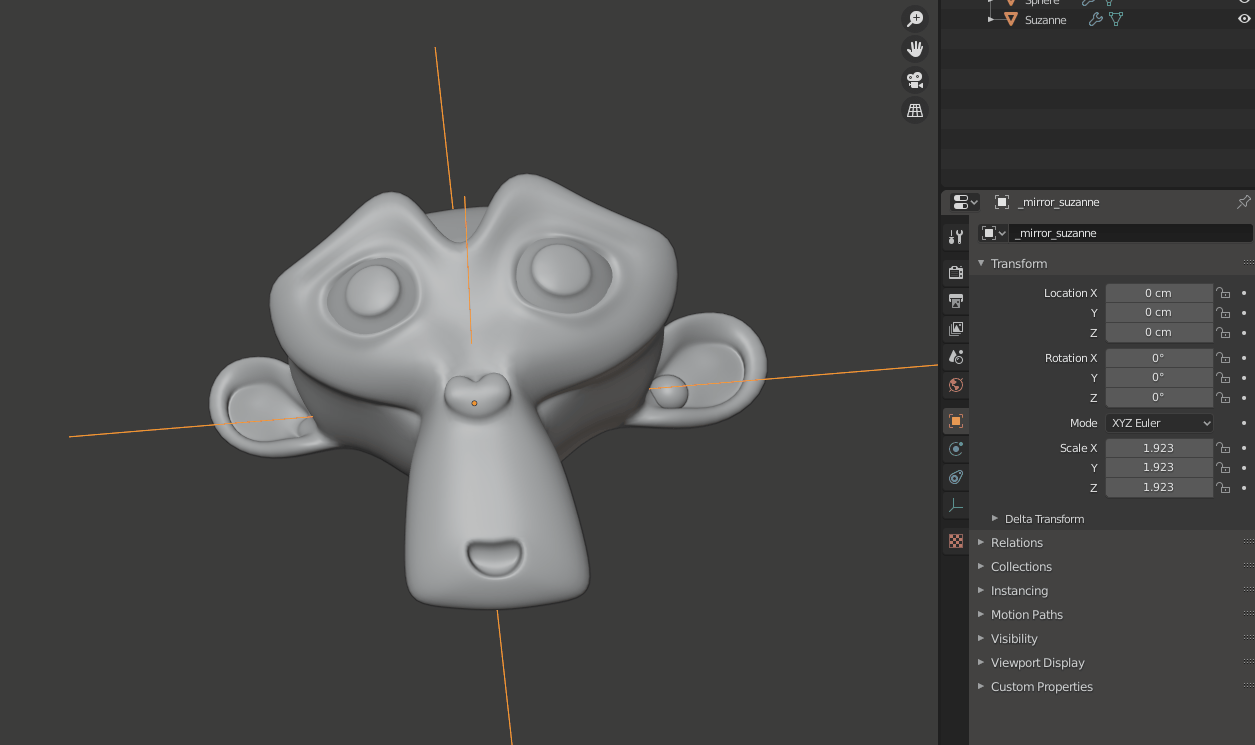Open the Tool properties tab (wrench icon)
1255x745 pixels.
click(955, 237)
